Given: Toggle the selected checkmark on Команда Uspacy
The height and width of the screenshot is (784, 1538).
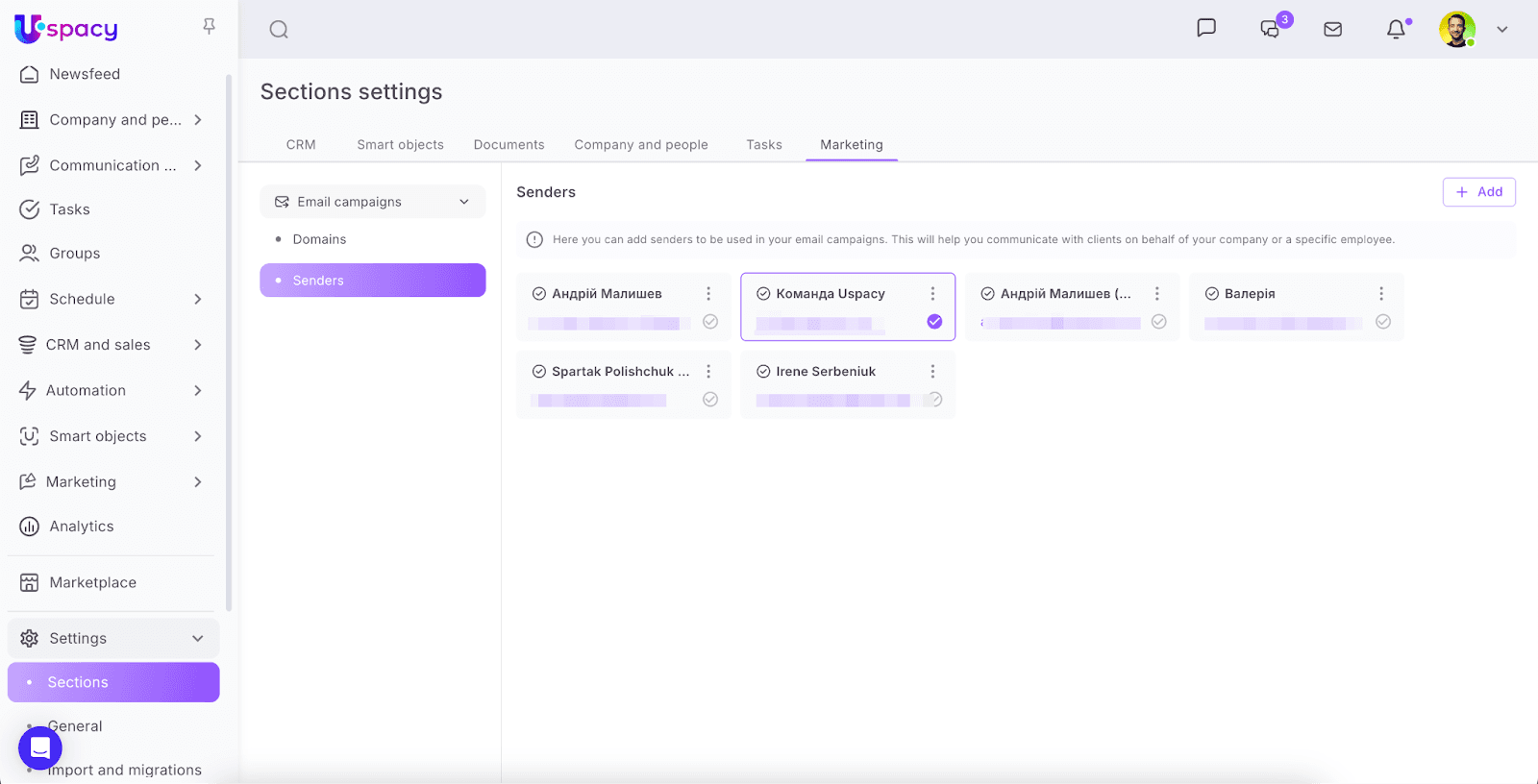Looking at the screenshot, I should point(934,322).
